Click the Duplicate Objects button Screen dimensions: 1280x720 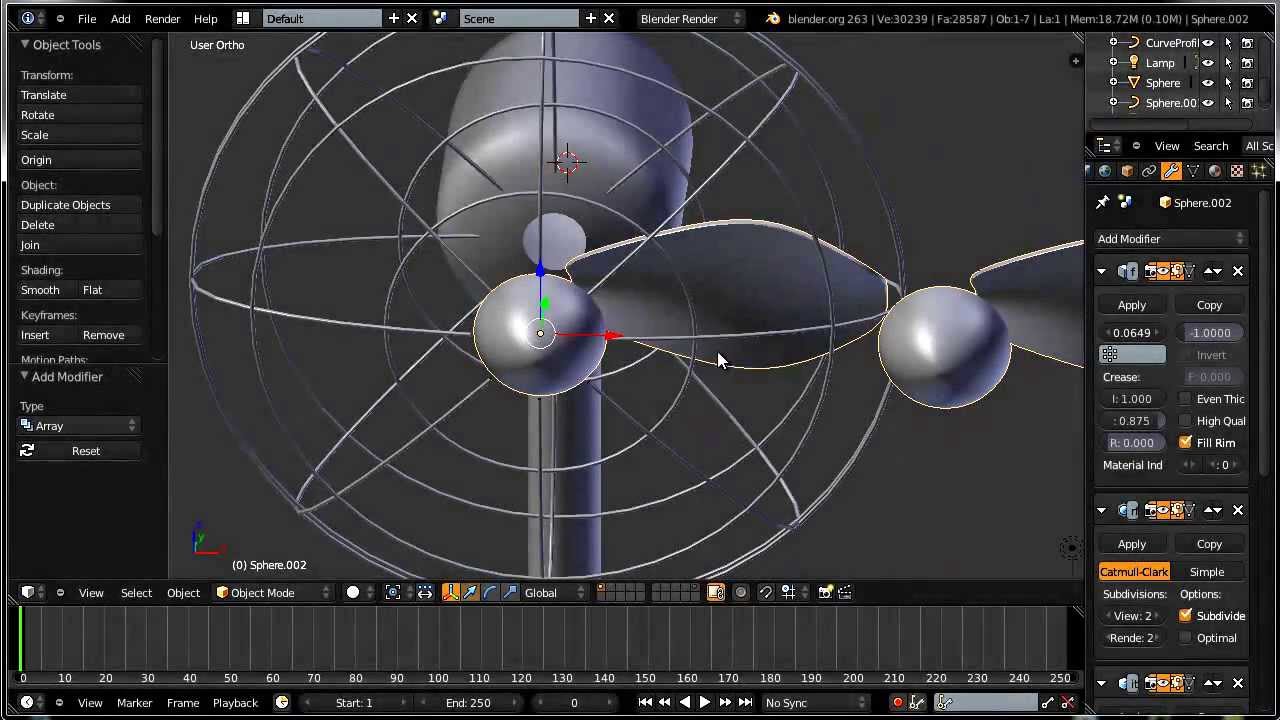[x=66, y=205]
